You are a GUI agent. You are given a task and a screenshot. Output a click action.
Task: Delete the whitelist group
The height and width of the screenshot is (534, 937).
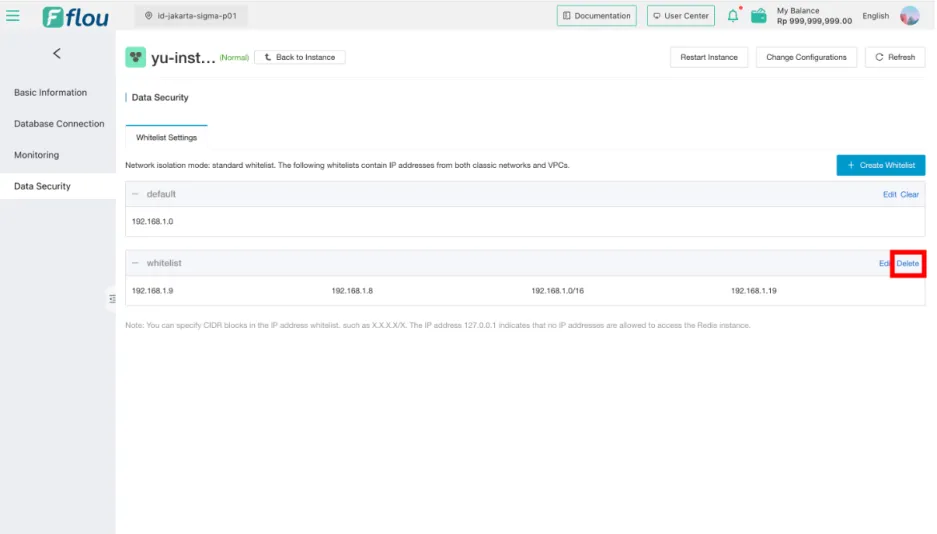pos(907,263)
